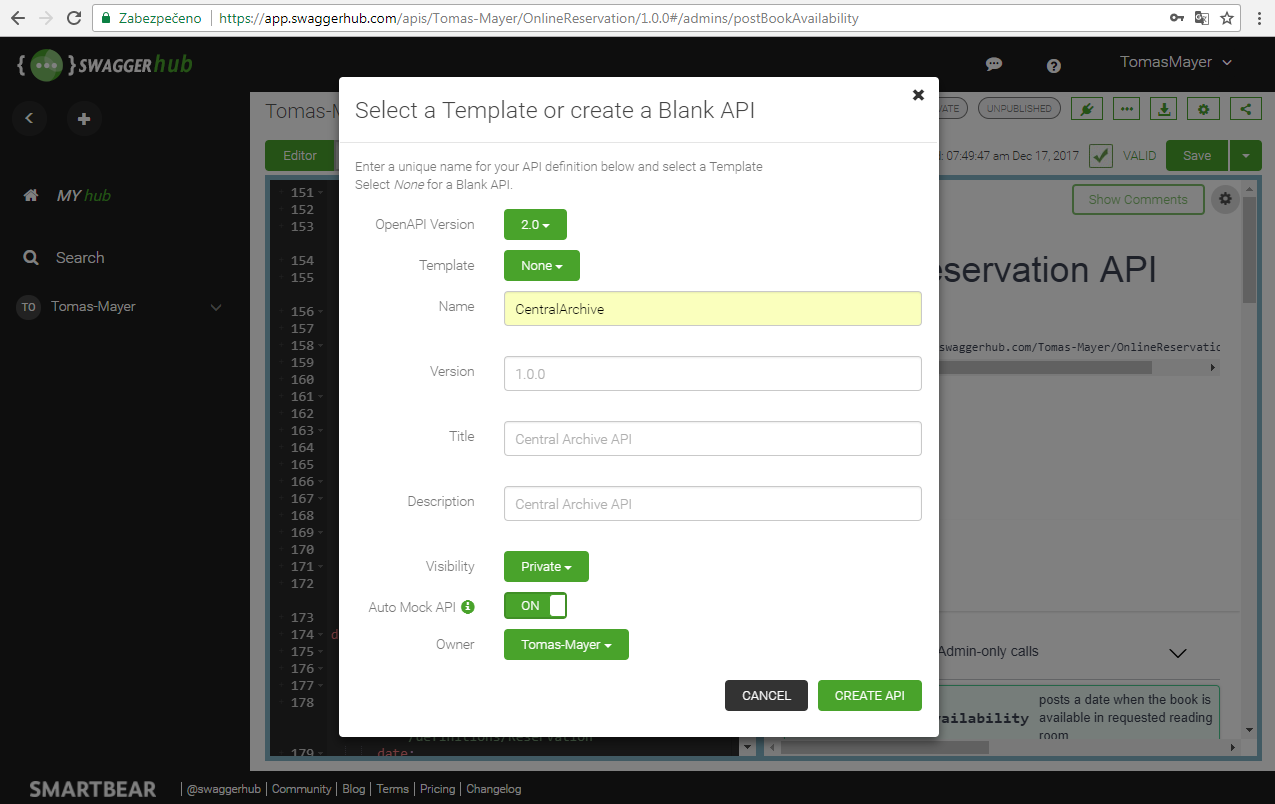Bookmark this page with the star icon
The width and height of the screenshot is (1275, 804).
click(1227, 18)
